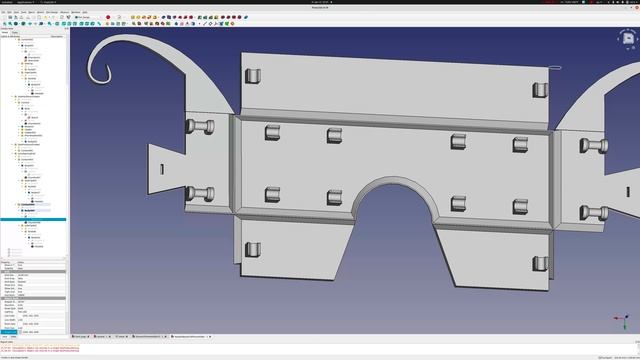The width and height of the screenshot is (640, 360).
Task: Click the Chamfer tool icon
Action: click(x=228, y=17)
